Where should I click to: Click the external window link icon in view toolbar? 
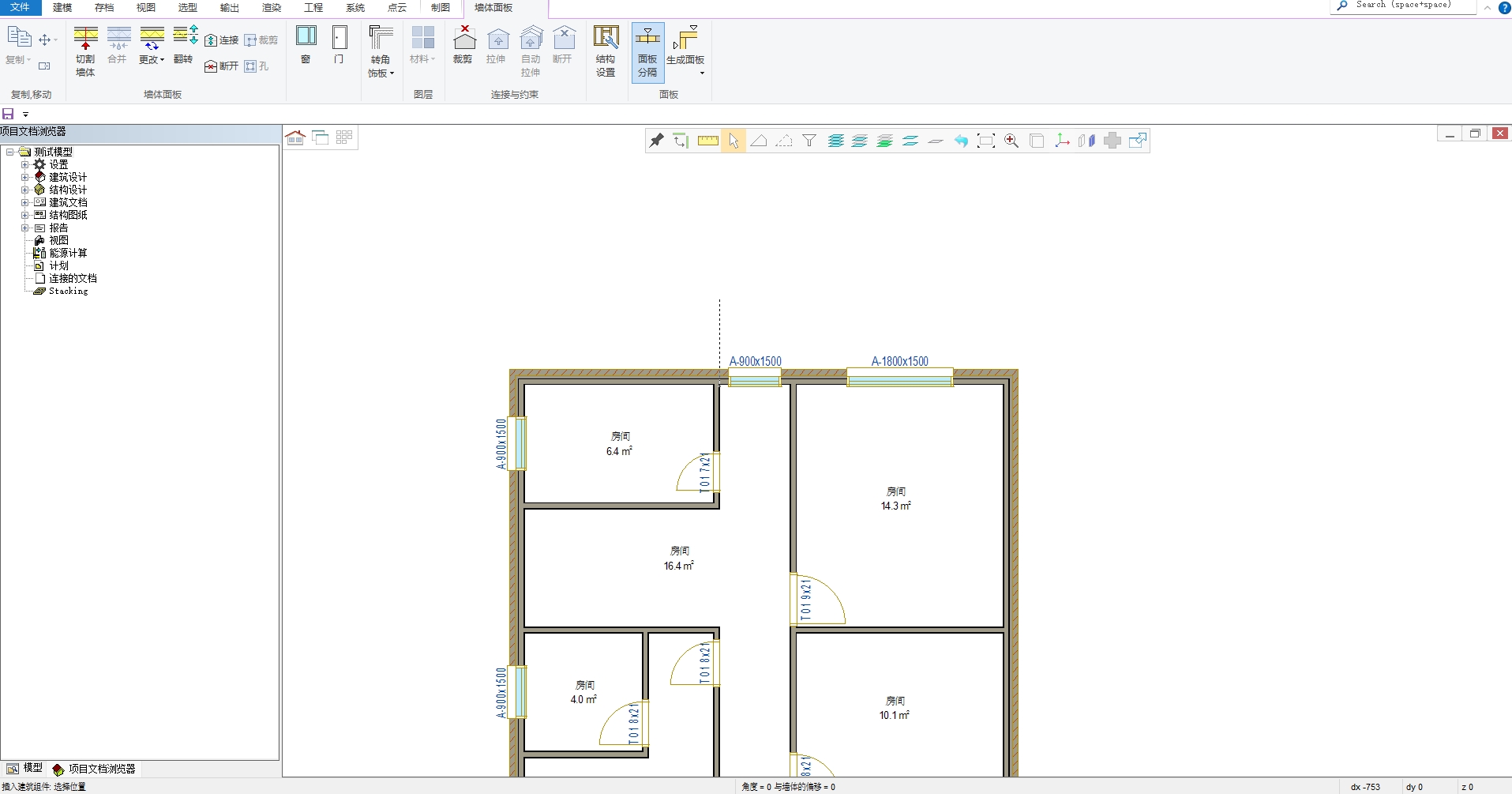point(1138,141)
